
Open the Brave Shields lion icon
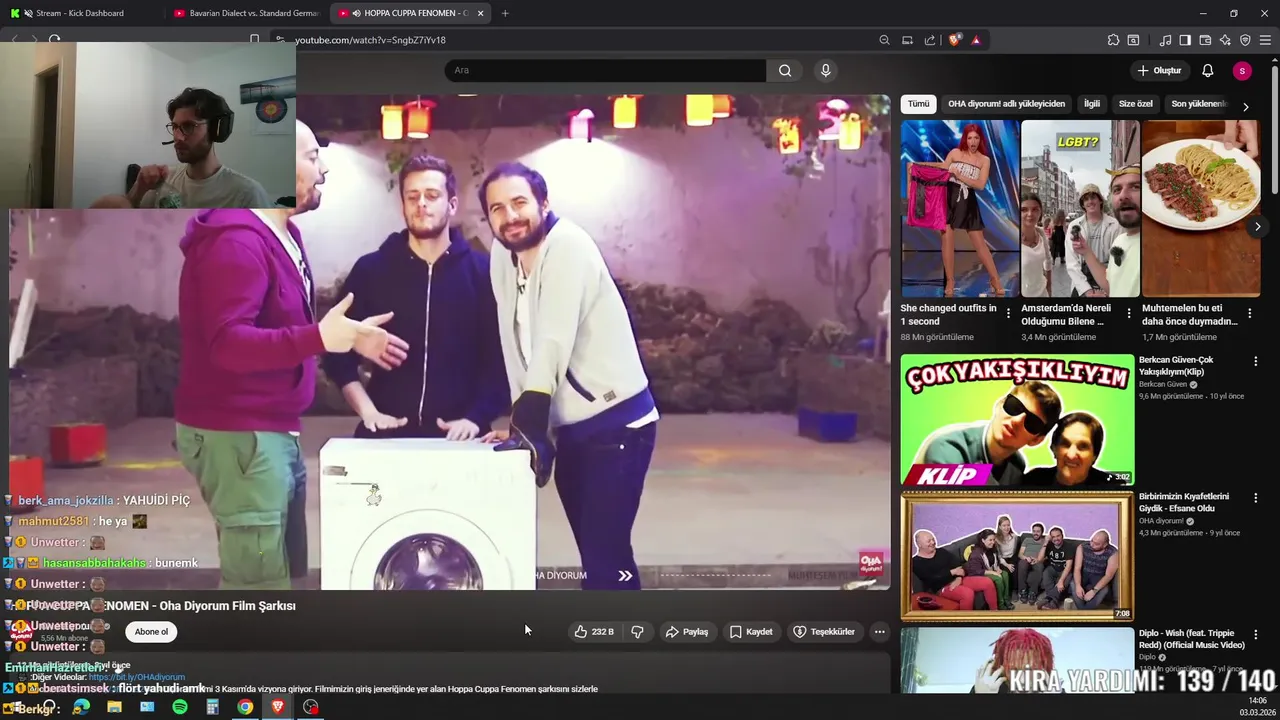(x=955, y=40)
